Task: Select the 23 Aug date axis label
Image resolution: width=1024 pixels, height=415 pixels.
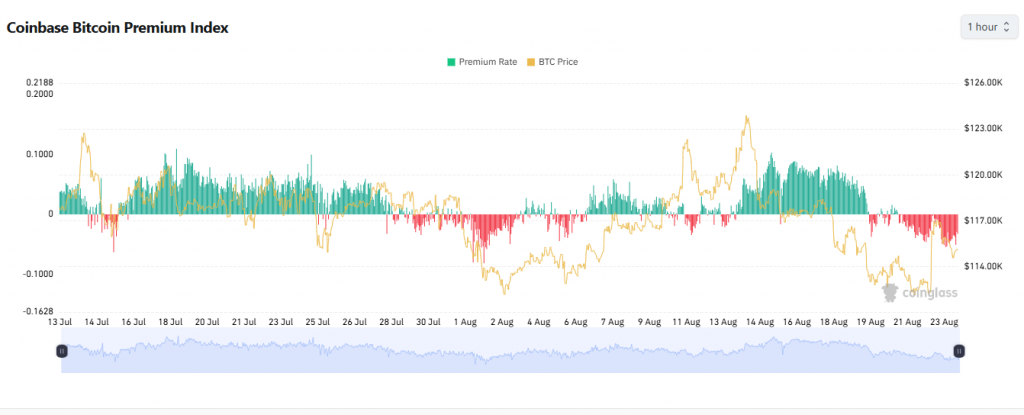Action: 944,322
